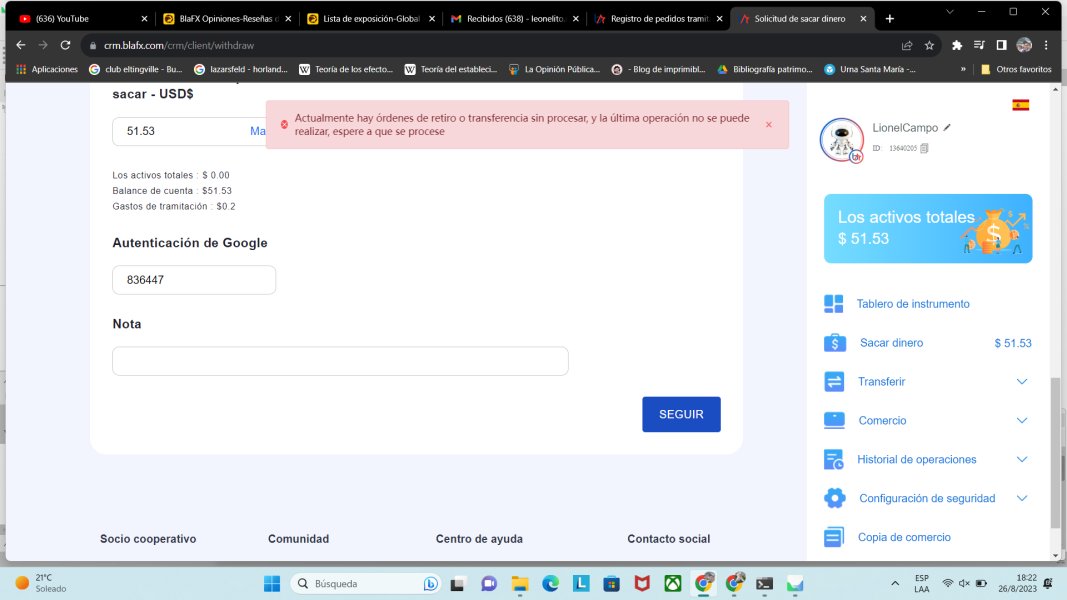Click the Historial de operaciones icon
Screen dimensions: 1067x600
(x=834, y=460)
